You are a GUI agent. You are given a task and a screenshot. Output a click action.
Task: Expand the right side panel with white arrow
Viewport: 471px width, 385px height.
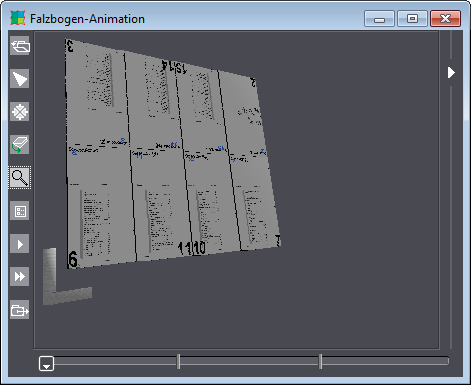point(451,72)
